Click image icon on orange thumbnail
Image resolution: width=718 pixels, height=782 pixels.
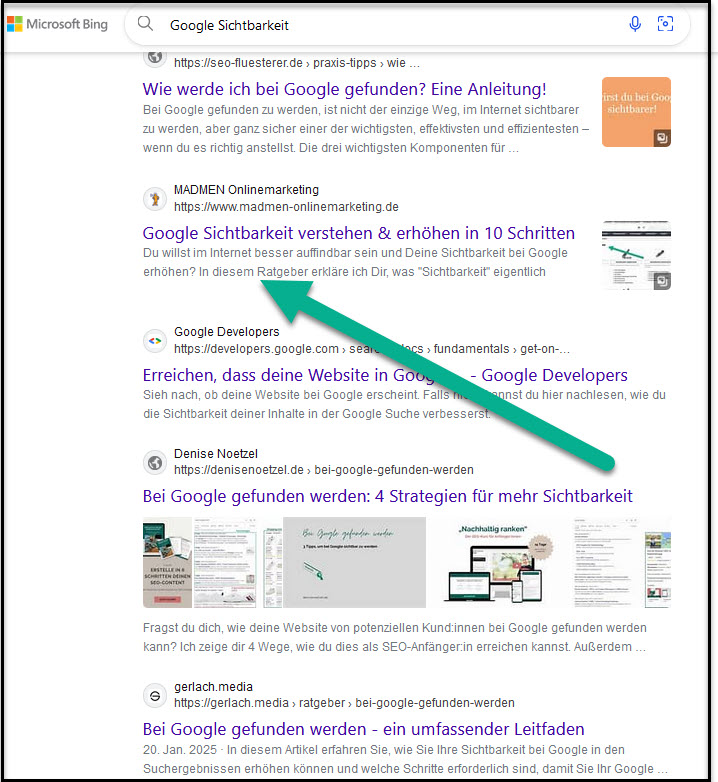click(662, 138)
